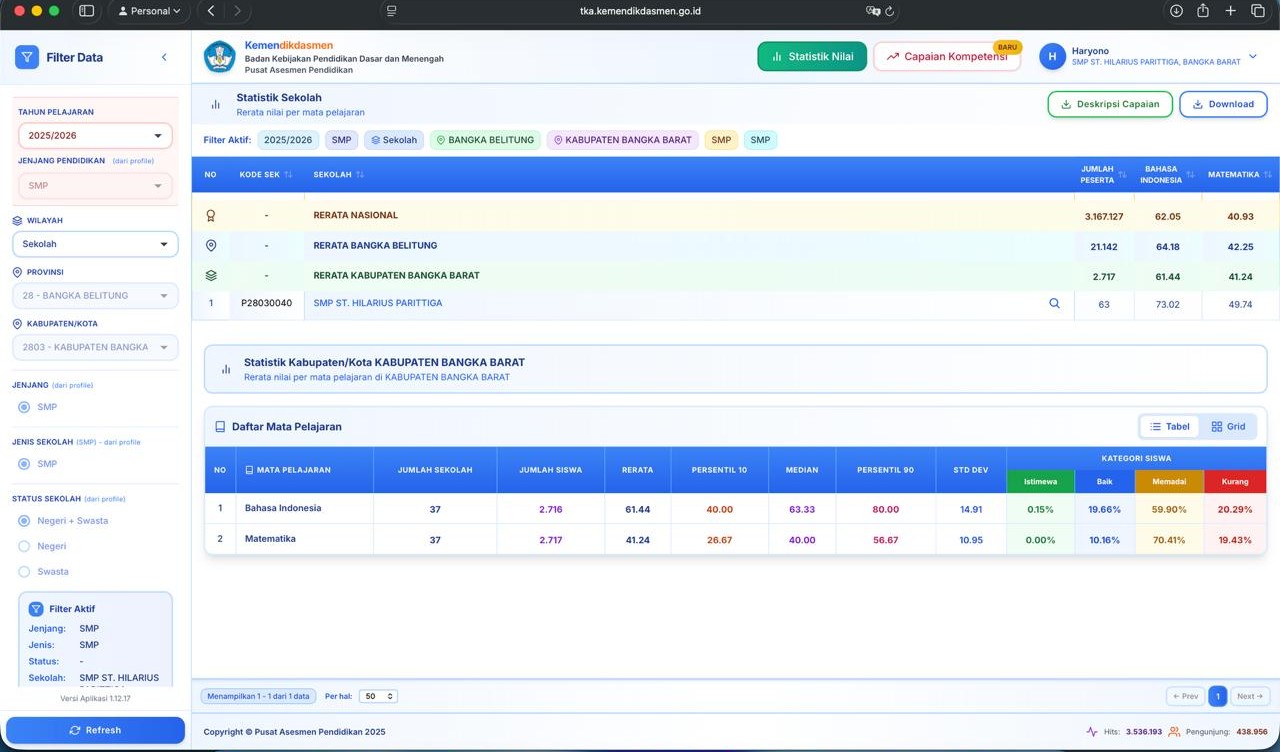Viewport: 1280px width, 752px height.
Task: Click Safari share icon
Action: 1203,11
